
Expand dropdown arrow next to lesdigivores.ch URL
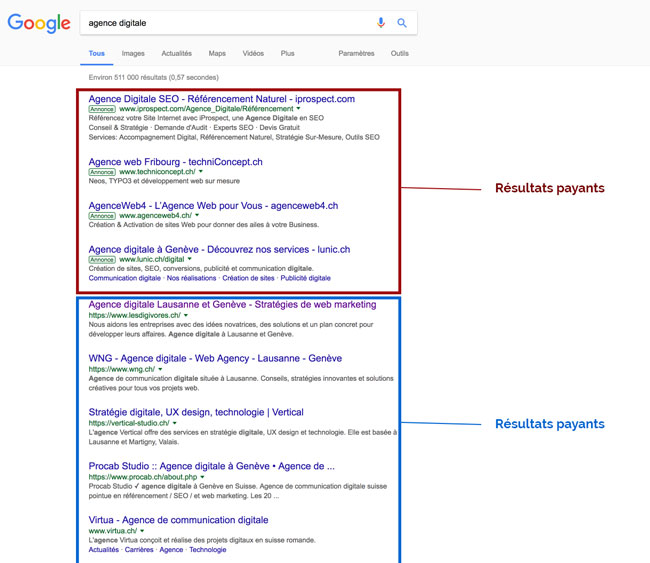click(186, 315)
